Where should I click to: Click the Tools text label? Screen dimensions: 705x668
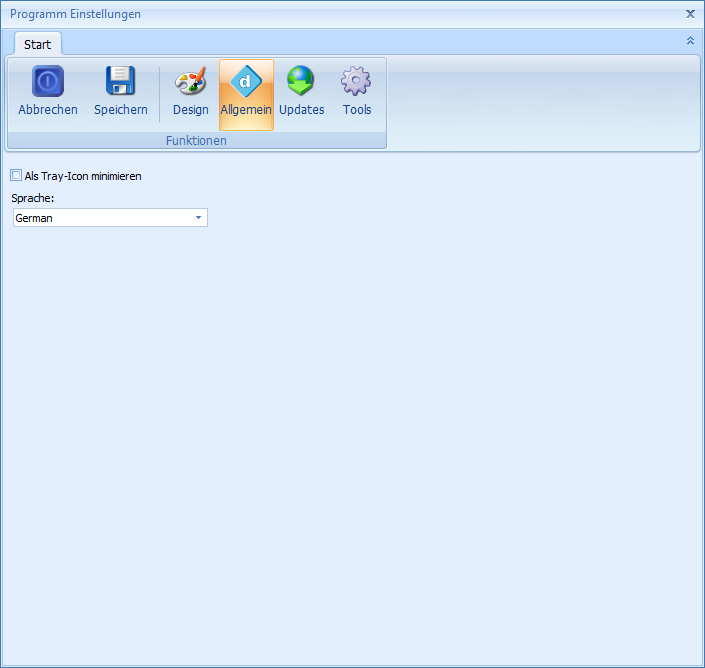[x=356, y=110]
